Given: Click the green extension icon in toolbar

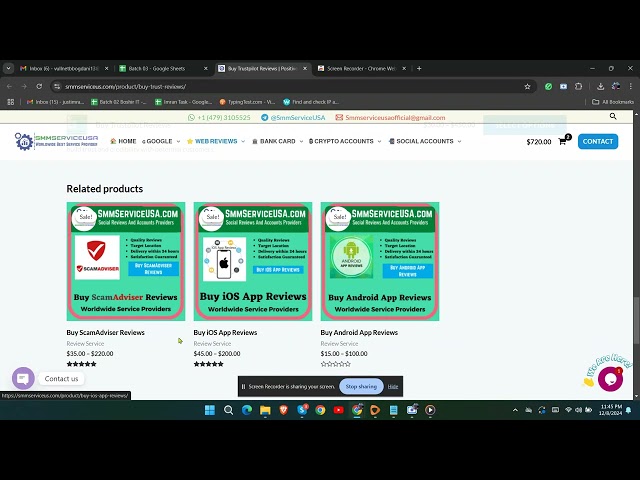Looking at the screenshot, I should coord(549,87).
